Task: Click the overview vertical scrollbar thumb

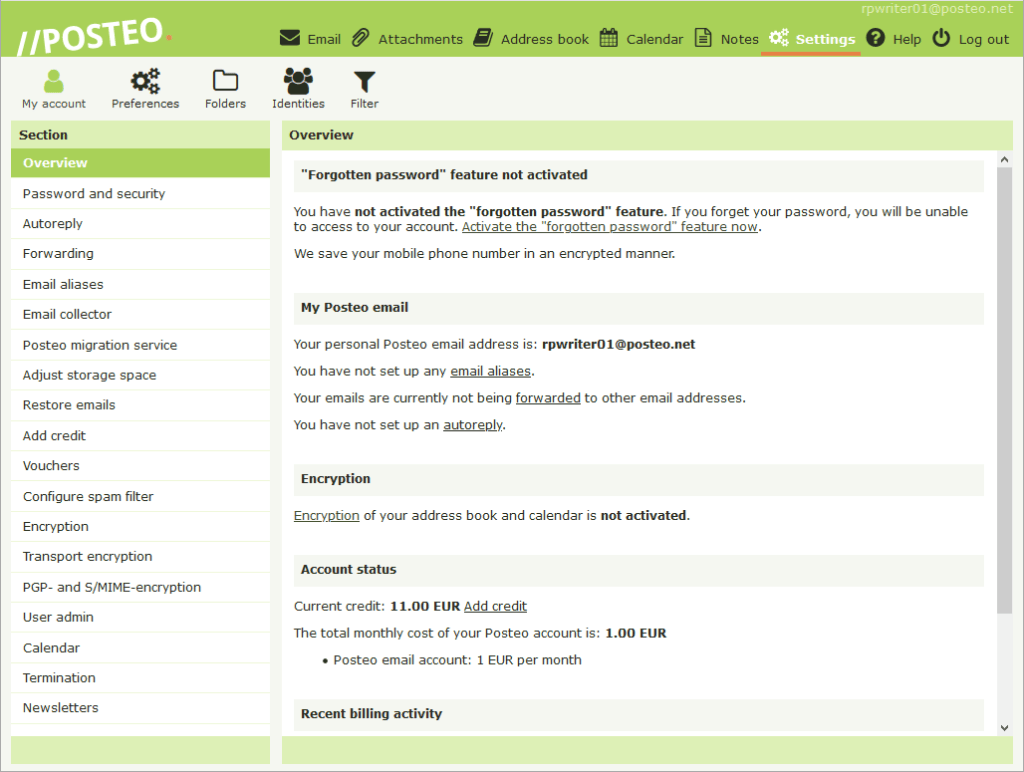Action: tap(1004, 391)
